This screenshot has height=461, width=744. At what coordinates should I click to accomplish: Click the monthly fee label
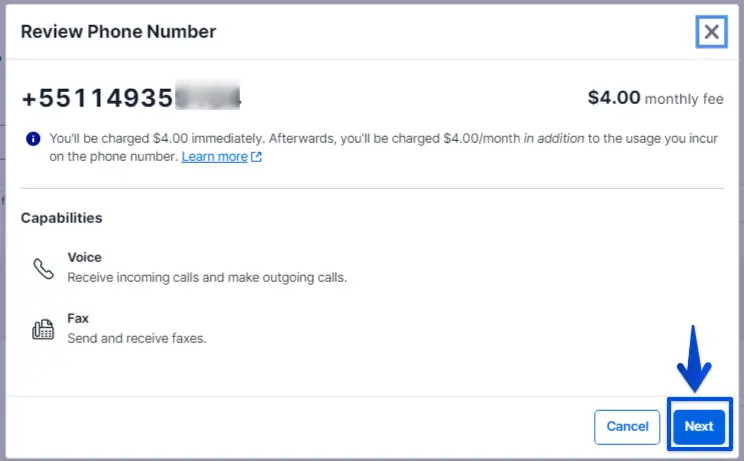coord(684,100)
